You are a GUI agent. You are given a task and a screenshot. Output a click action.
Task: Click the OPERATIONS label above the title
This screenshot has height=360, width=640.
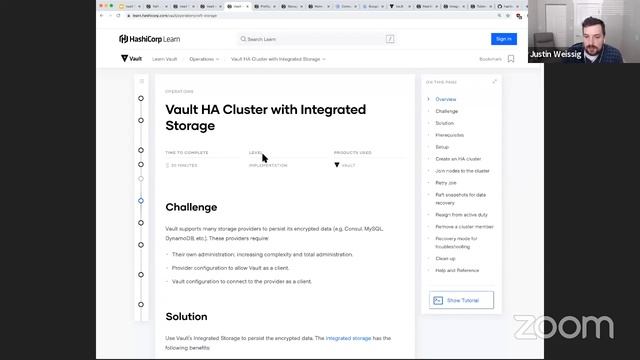pyautogui.click(x=179, y=91)
